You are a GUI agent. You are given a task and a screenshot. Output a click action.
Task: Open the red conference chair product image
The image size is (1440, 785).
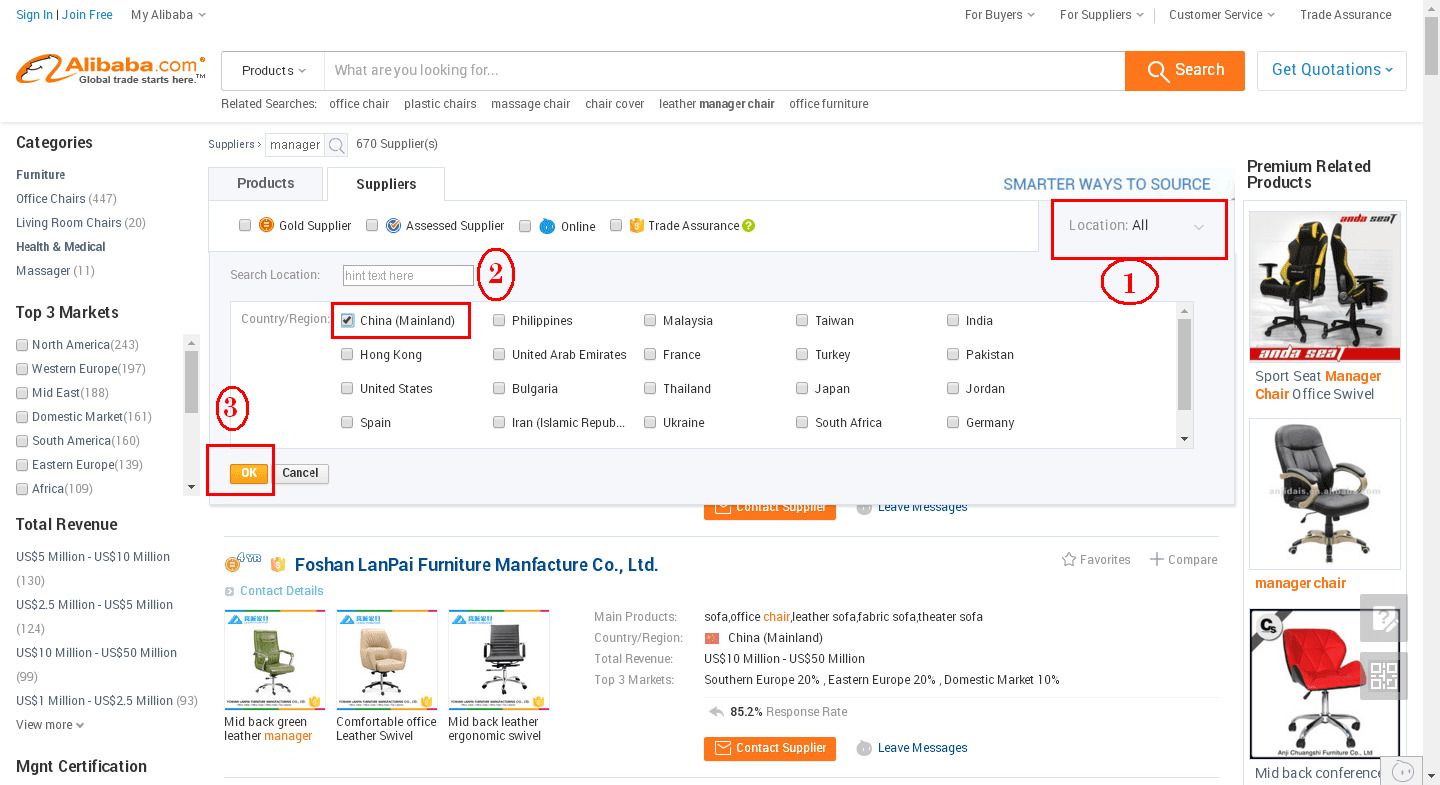pos(1325,684)
